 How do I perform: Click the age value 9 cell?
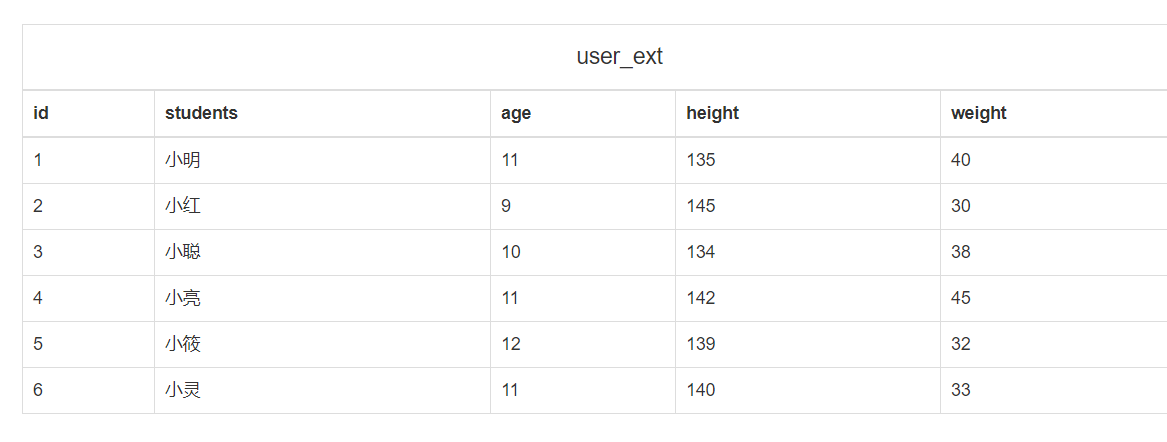tap(506, 206)
